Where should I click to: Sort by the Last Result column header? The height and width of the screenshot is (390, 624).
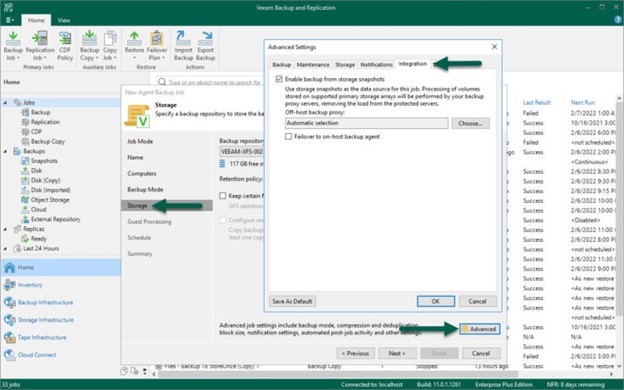(536, 103)
